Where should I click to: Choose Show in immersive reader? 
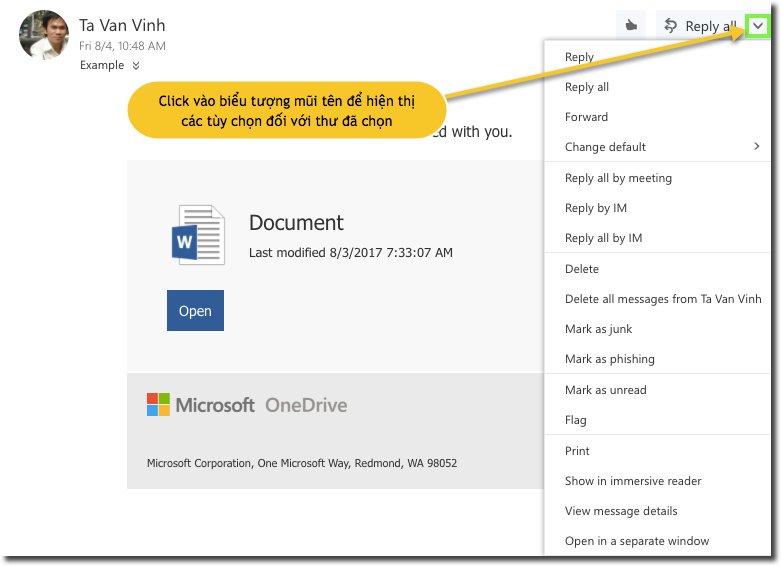coord(633,481)
